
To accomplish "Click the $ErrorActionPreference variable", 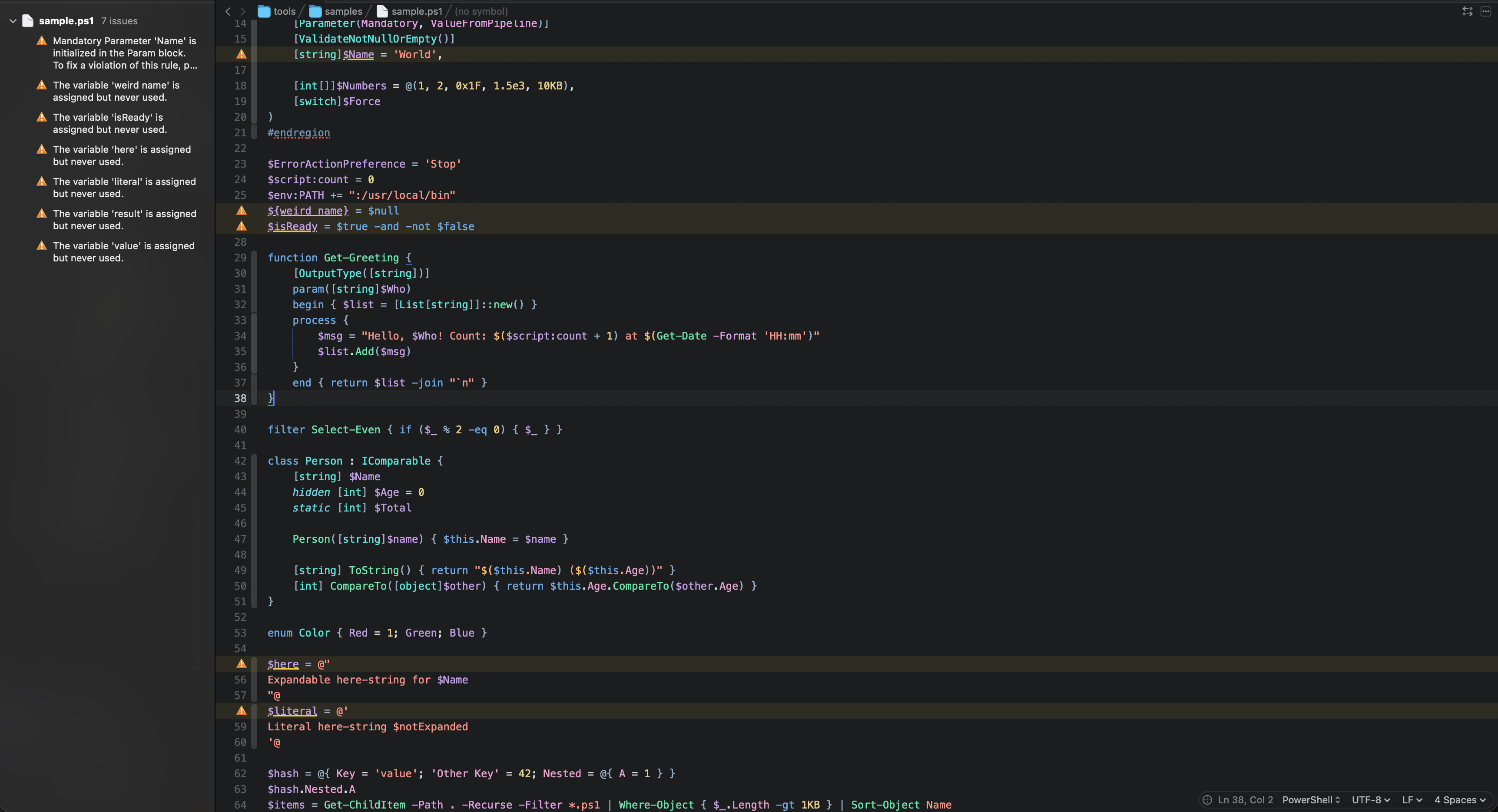I will point(336,164).
